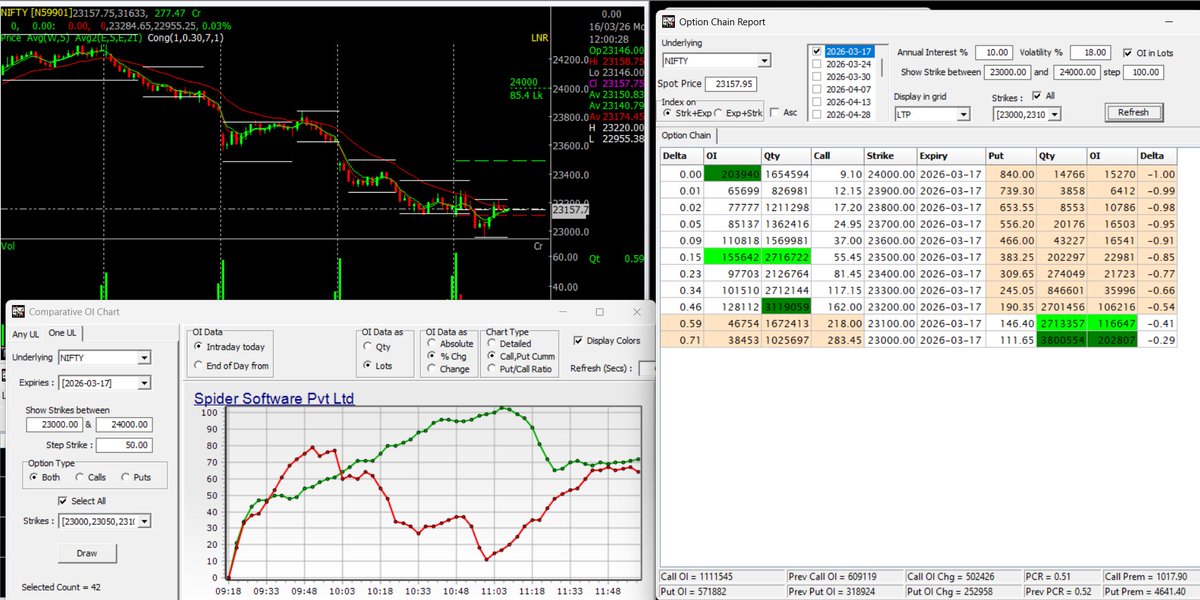
Task: Toggle the Display Colors checkbox
Action: point(579,340)
